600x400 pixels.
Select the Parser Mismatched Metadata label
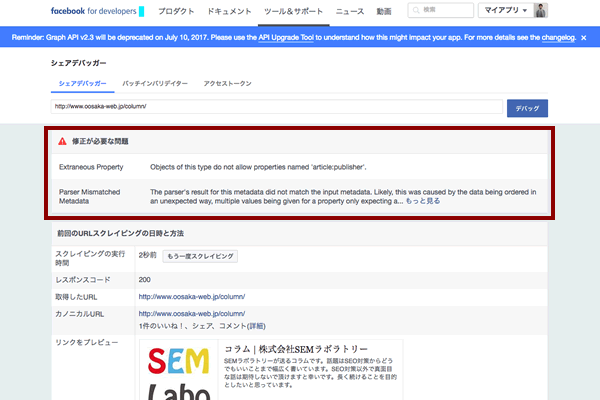(x=90, y=196)
